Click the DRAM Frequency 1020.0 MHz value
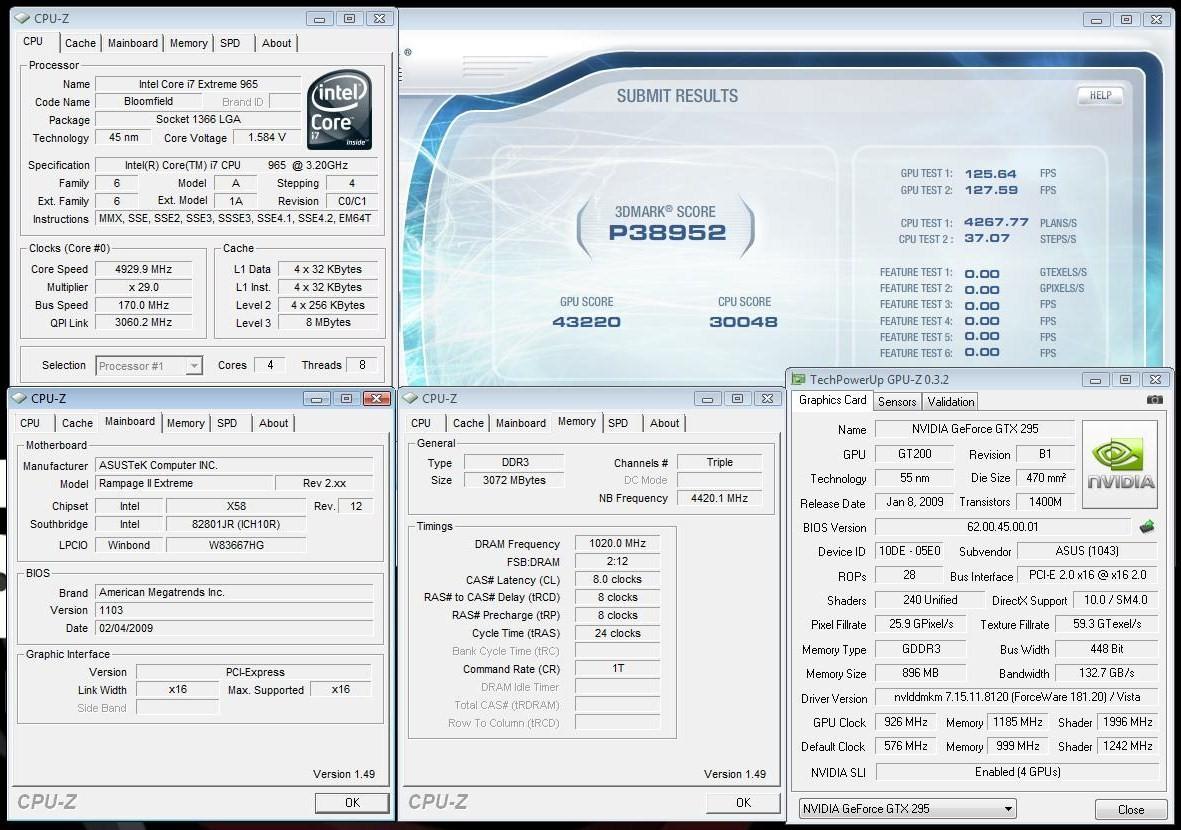Image resolution: width=1181 pixels, height=830 pixels. coord(618,543)
